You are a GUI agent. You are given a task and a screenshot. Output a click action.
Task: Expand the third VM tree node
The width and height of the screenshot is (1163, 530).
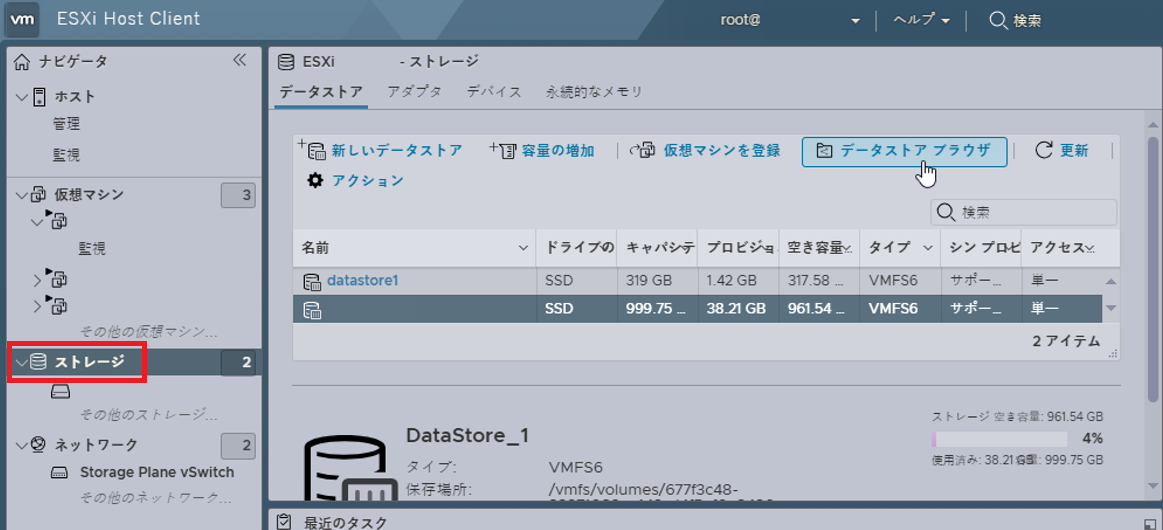pyautogui.click(x=37, y=305)
